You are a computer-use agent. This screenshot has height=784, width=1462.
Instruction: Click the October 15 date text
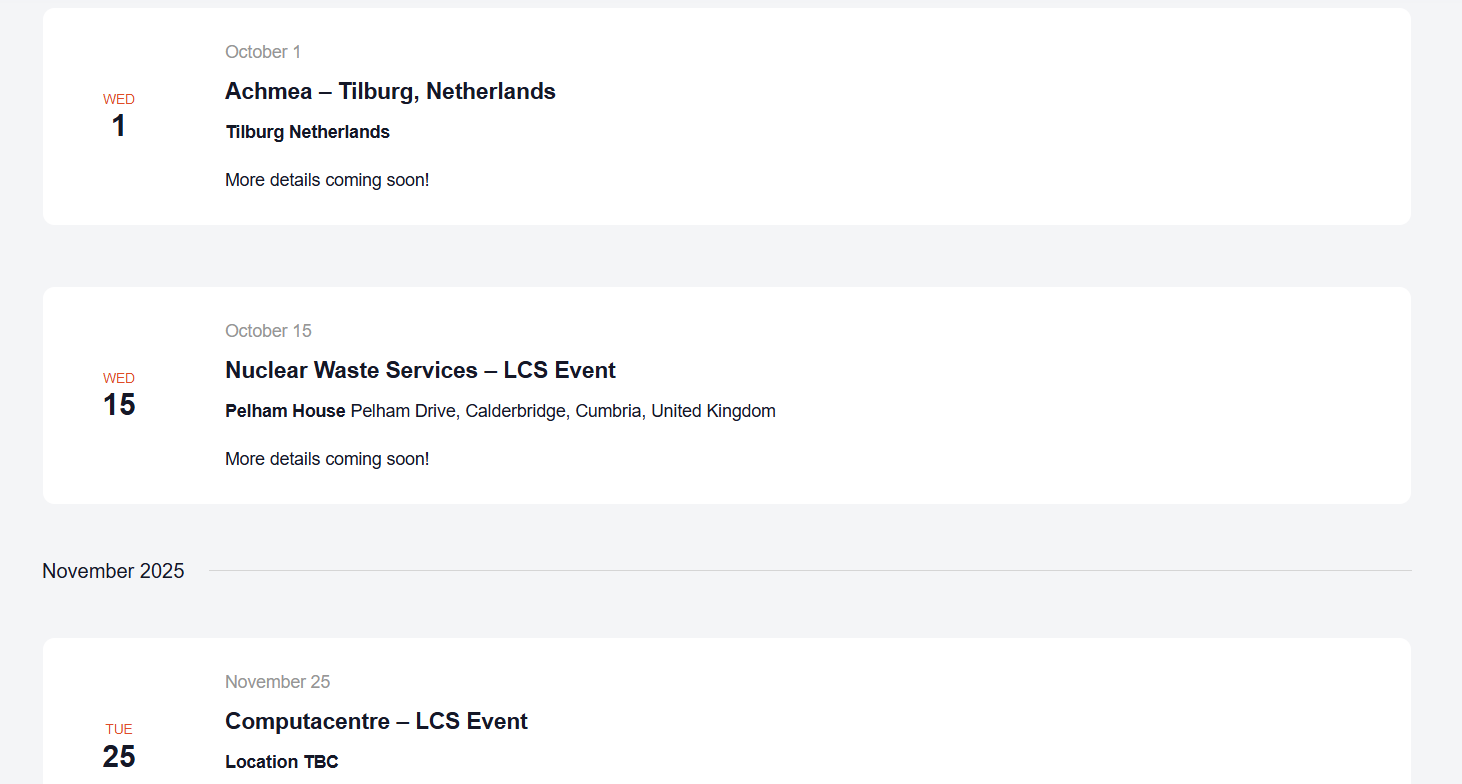coord(268,331)
